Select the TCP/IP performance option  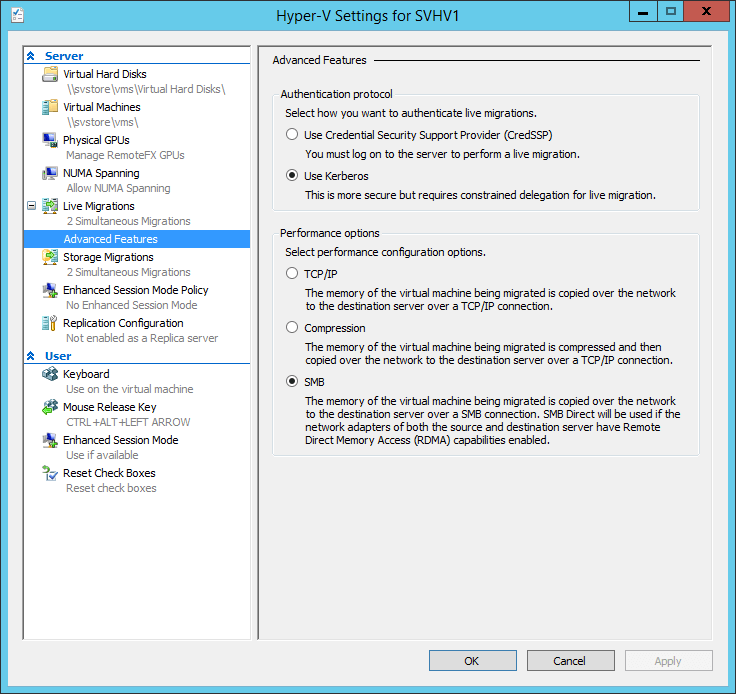[x=292, y=273]
